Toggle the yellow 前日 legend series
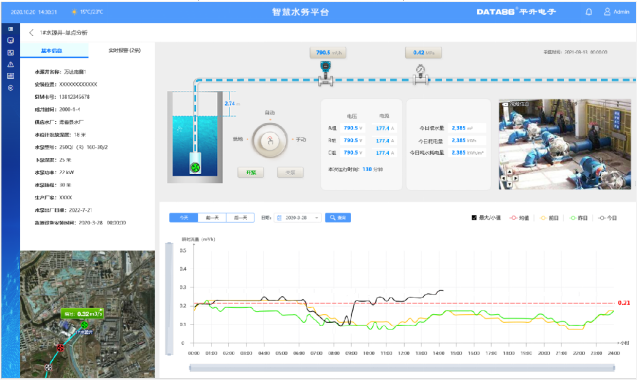Viewport: 638px width, 380px height. (x=549, y=218)
